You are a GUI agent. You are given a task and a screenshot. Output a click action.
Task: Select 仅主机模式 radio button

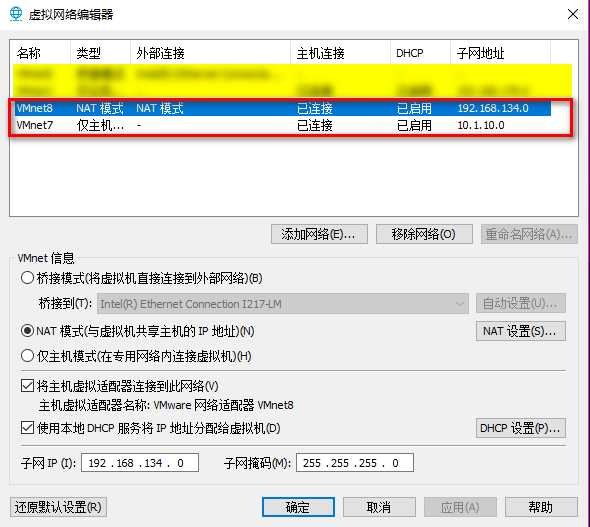[27, 356]
